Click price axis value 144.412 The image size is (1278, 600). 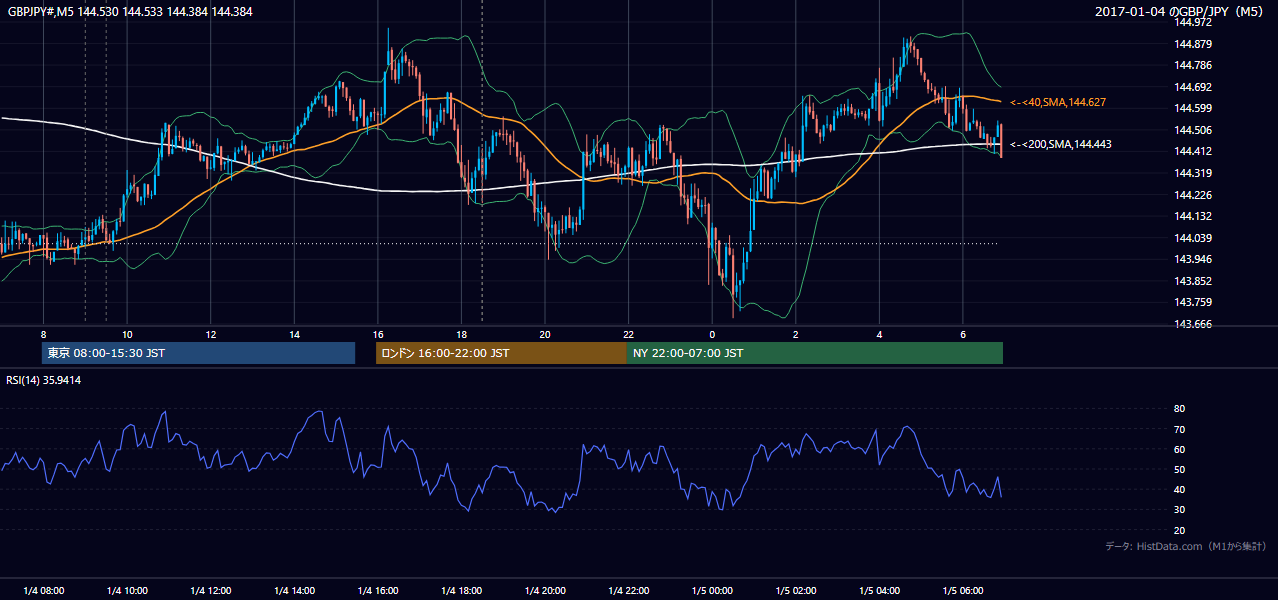coord(1193,151)
